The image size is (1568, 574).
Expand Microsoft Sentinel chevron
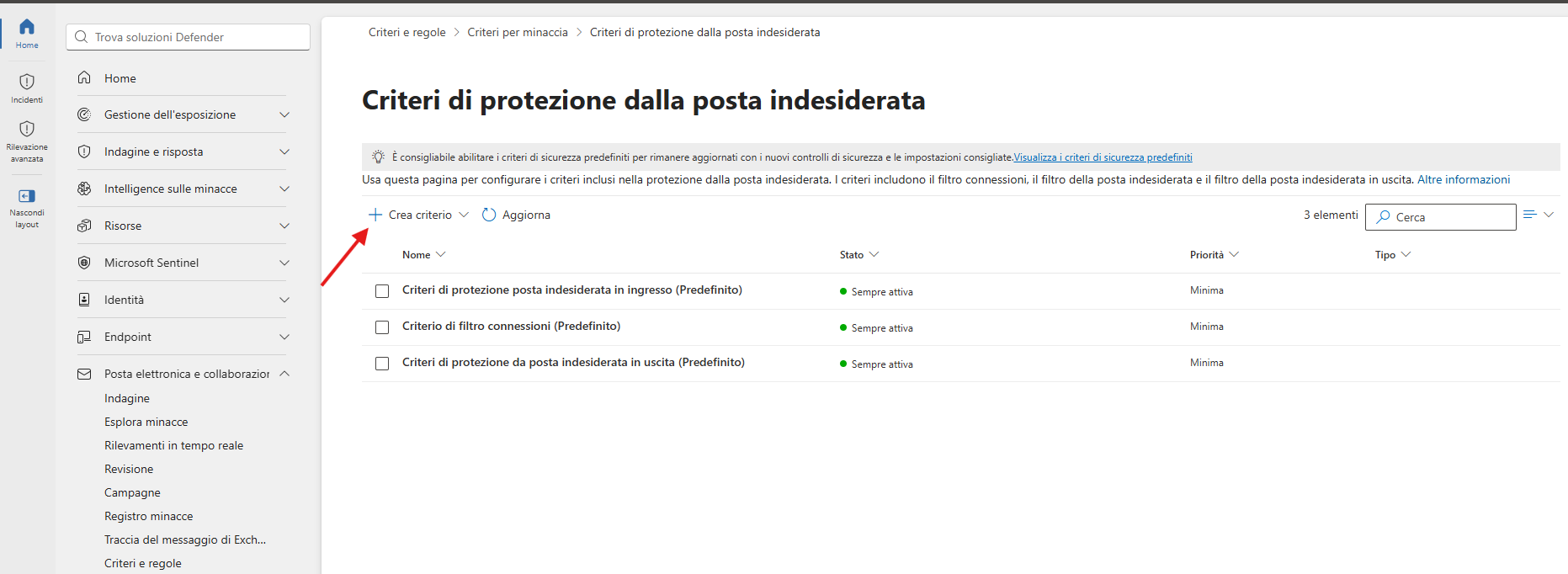pyautogui.click(x=284, y=263)
